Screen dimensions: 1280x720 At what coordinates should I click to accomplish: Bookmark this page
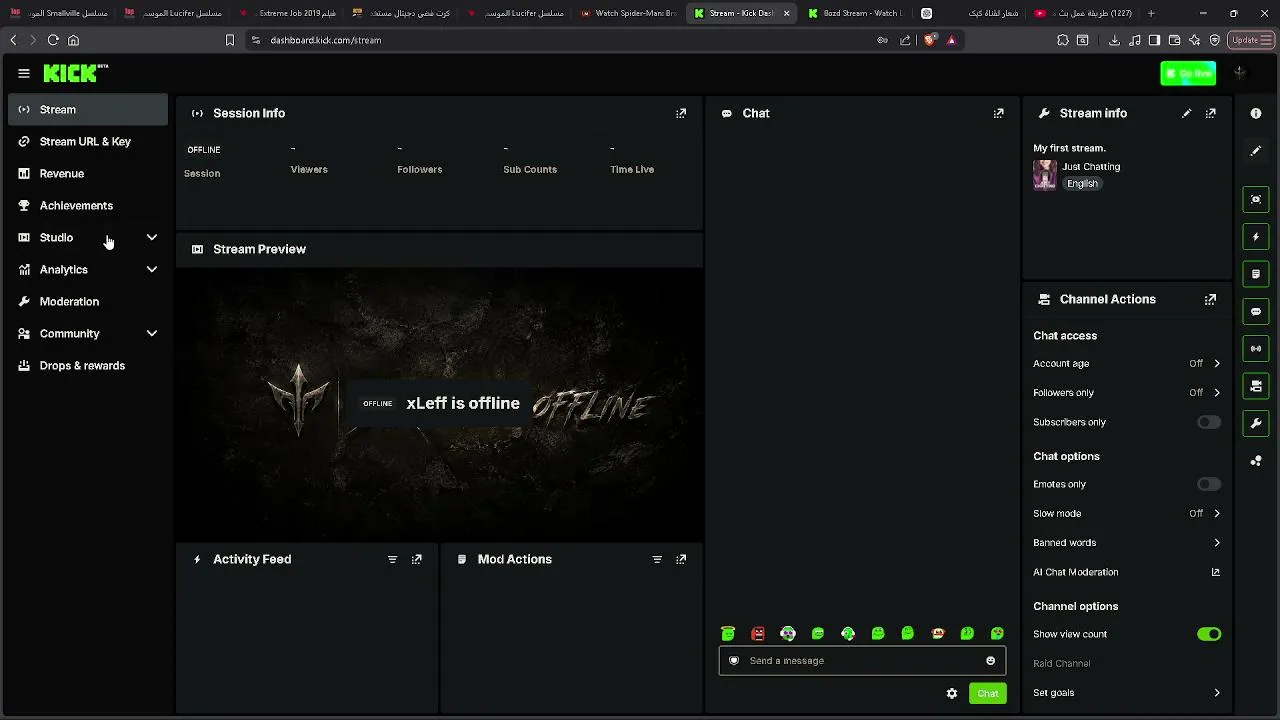coord(230,40)
